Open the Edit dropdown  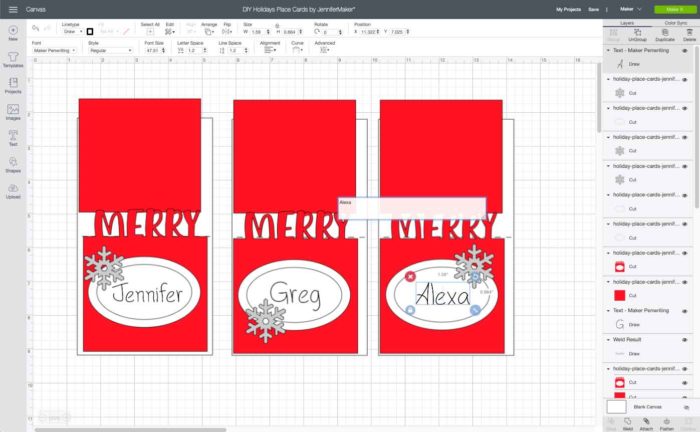[x=170, y=32]
